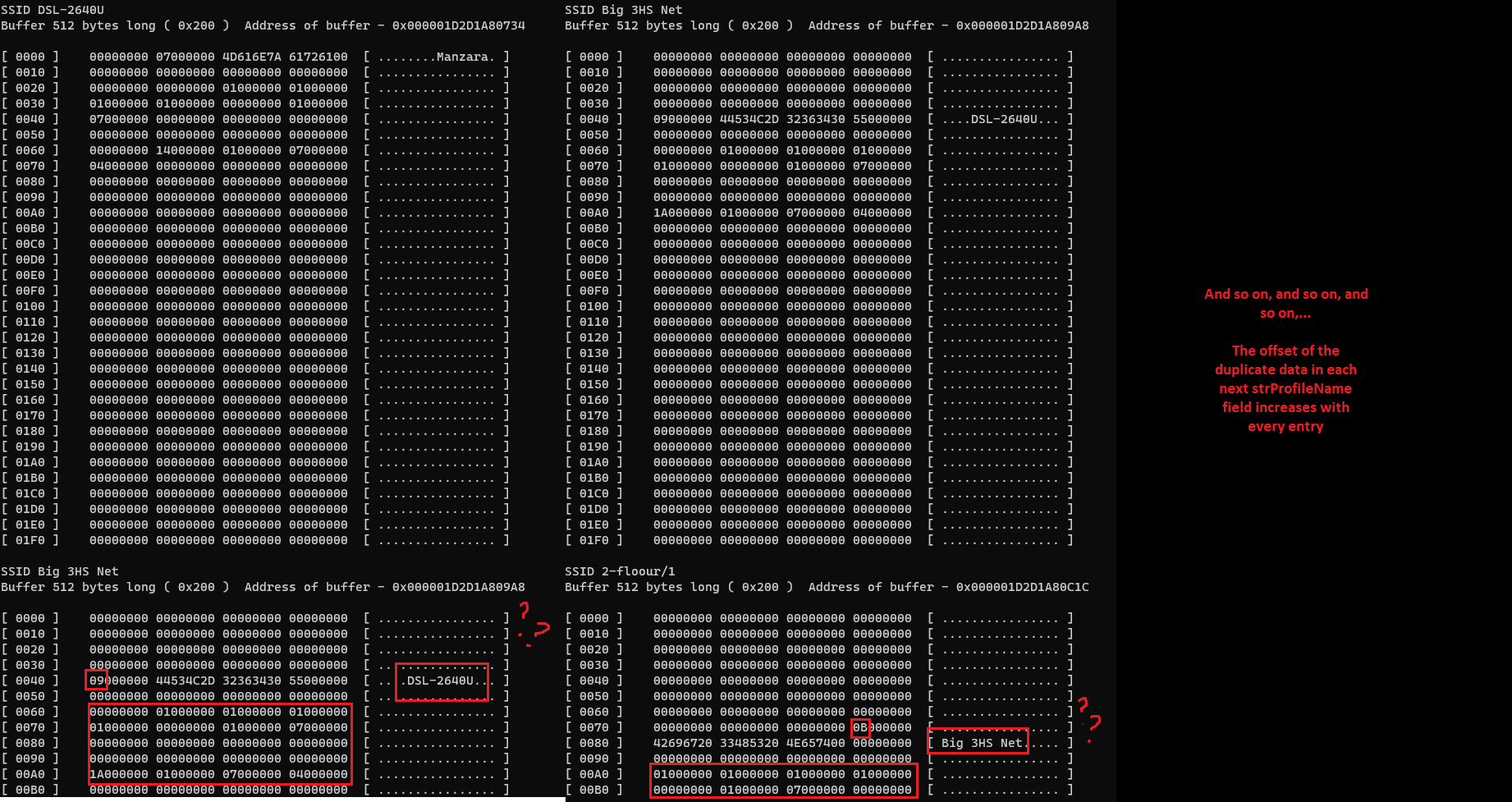The height and width of the screenshot is (802, 1512).
Task: Select hex word 42696720
Action: tap(683, 743)
